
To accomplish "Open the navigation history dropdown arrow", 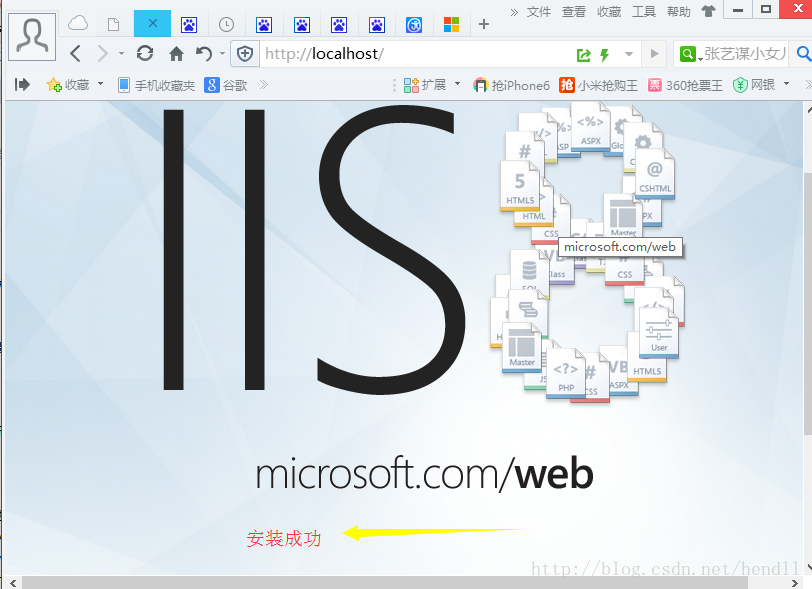I will coord(121,53).
